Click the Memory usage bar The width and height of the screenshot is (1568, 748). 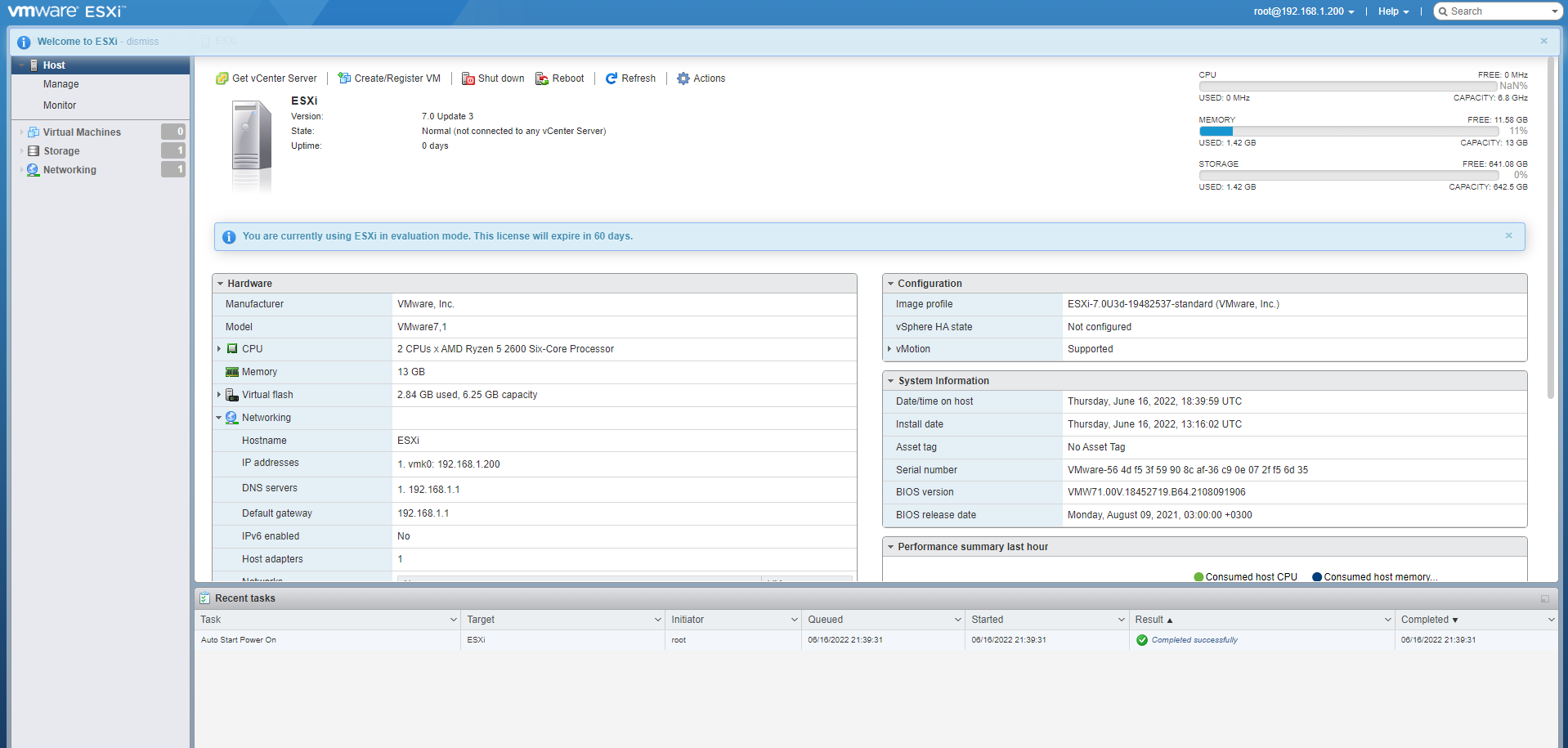(x=1349, y=131)
